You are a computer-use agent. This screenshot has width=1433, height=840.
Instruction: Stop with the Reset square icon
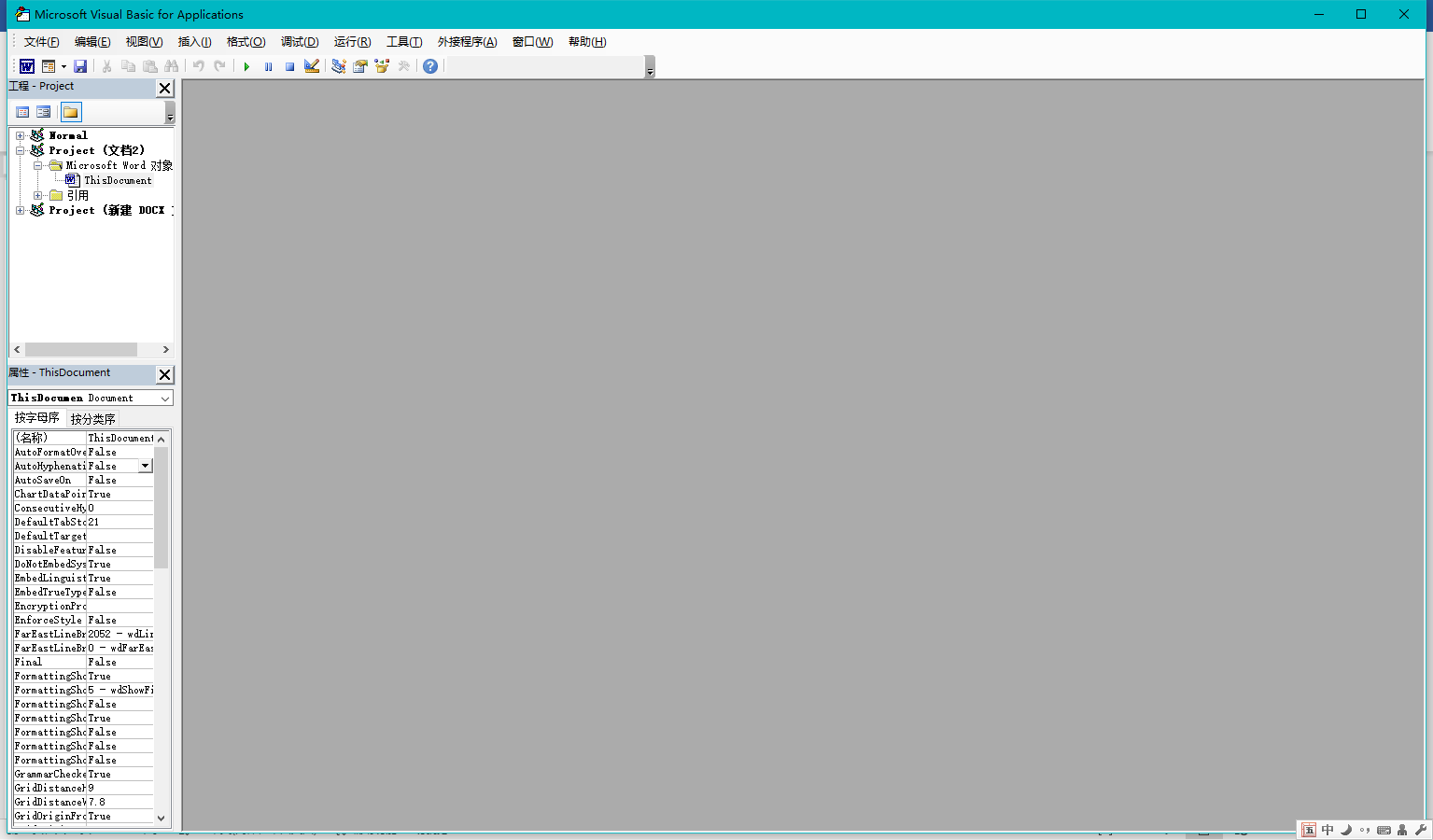click(289, 66)
